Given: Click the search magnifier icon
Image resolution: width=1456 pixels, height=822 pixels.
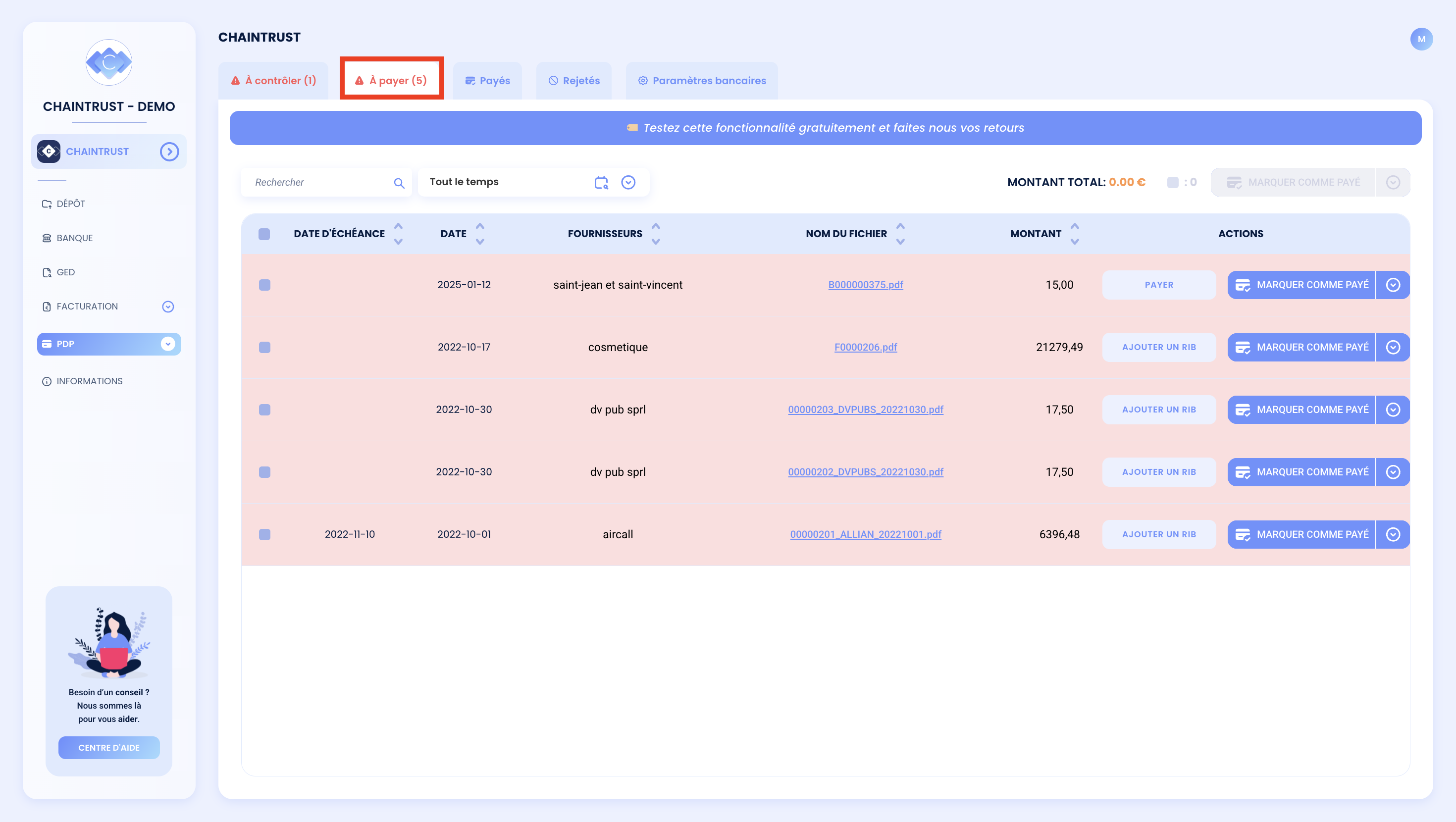Looking at the screenshot, I should coord(399,183).
